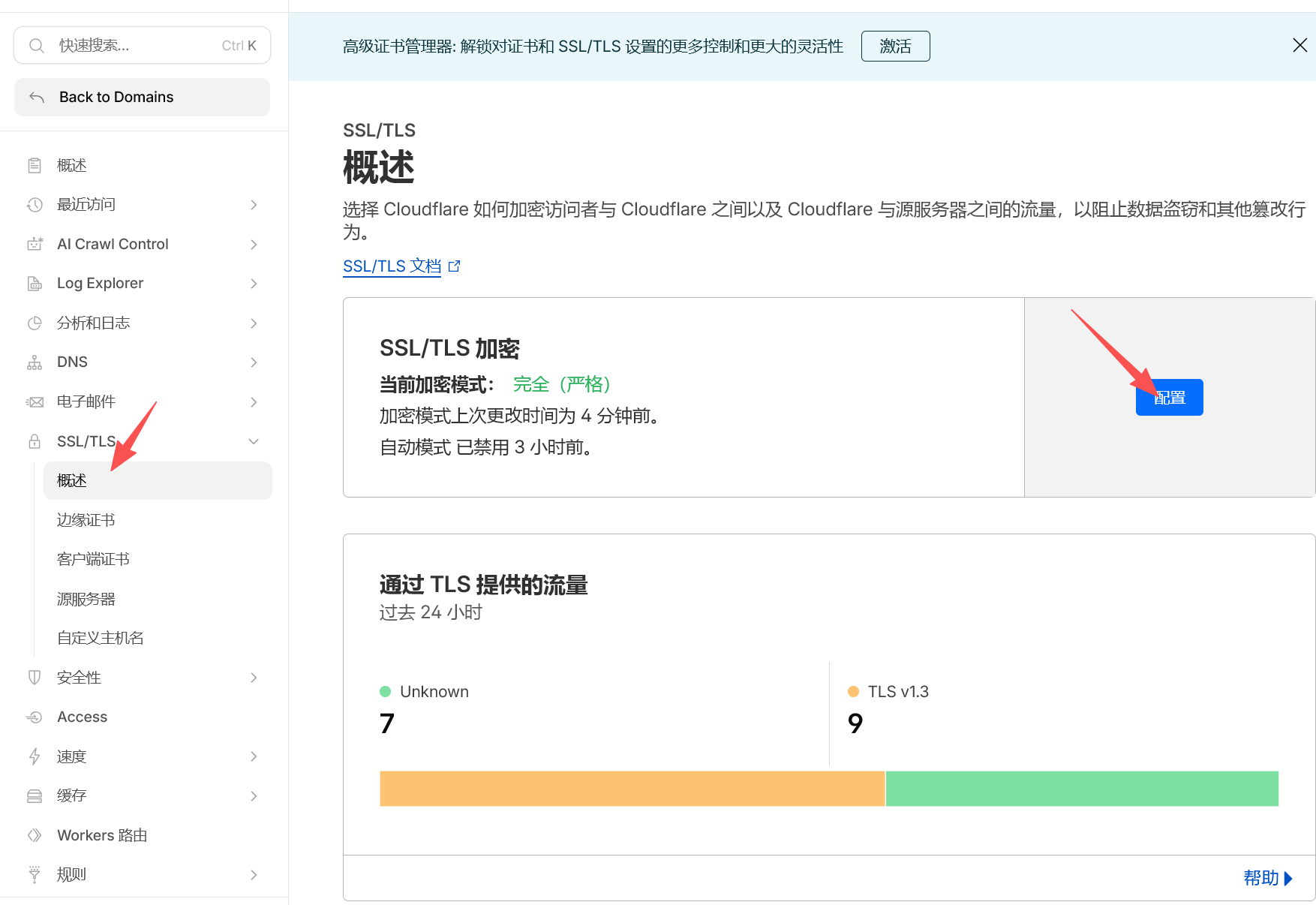Screen dimensions: 1316x905
Task: Click the orange TLS v1.3 bar segment
Action: [632, 789]
